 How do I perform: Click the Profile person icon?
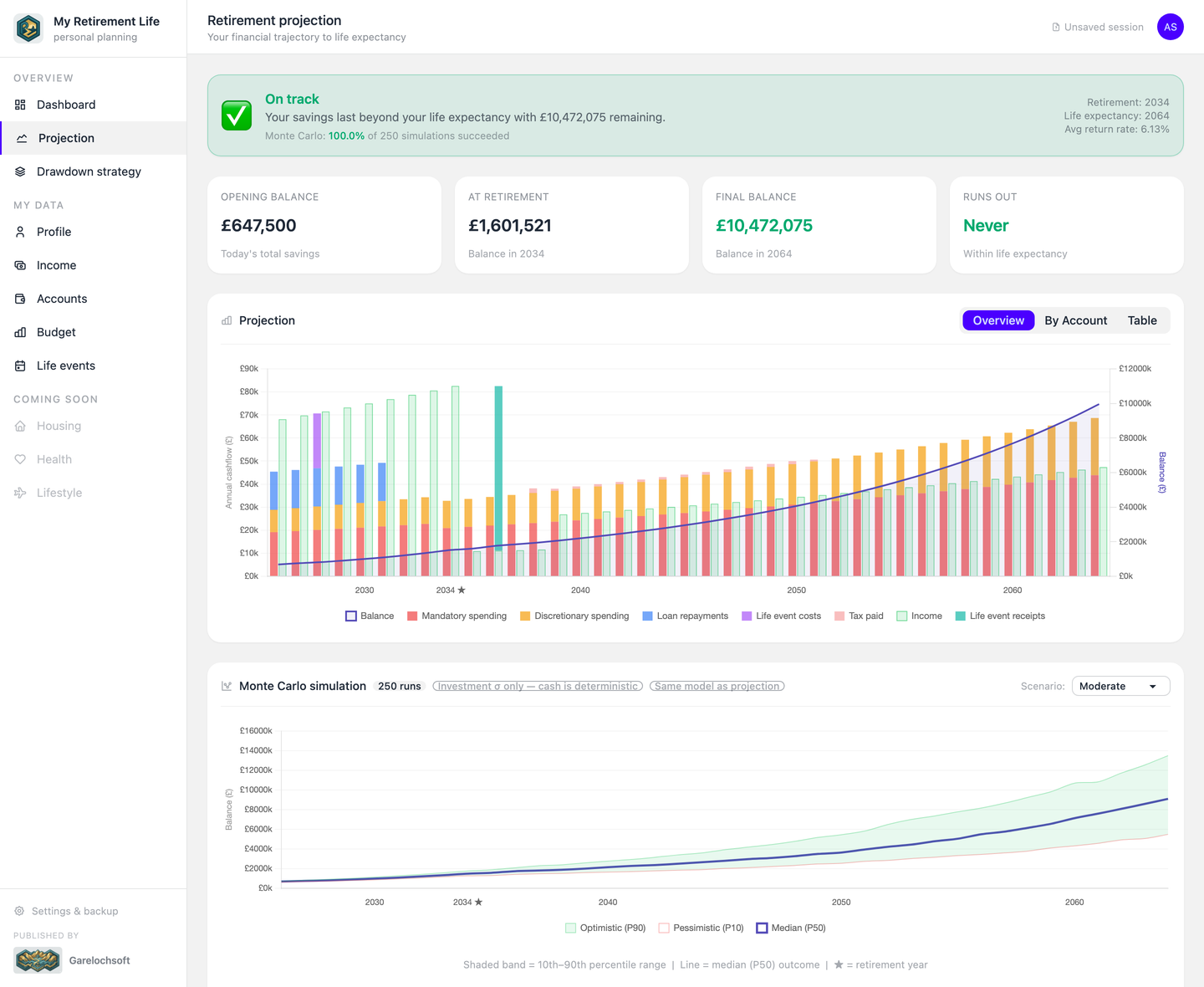(20, 232)
